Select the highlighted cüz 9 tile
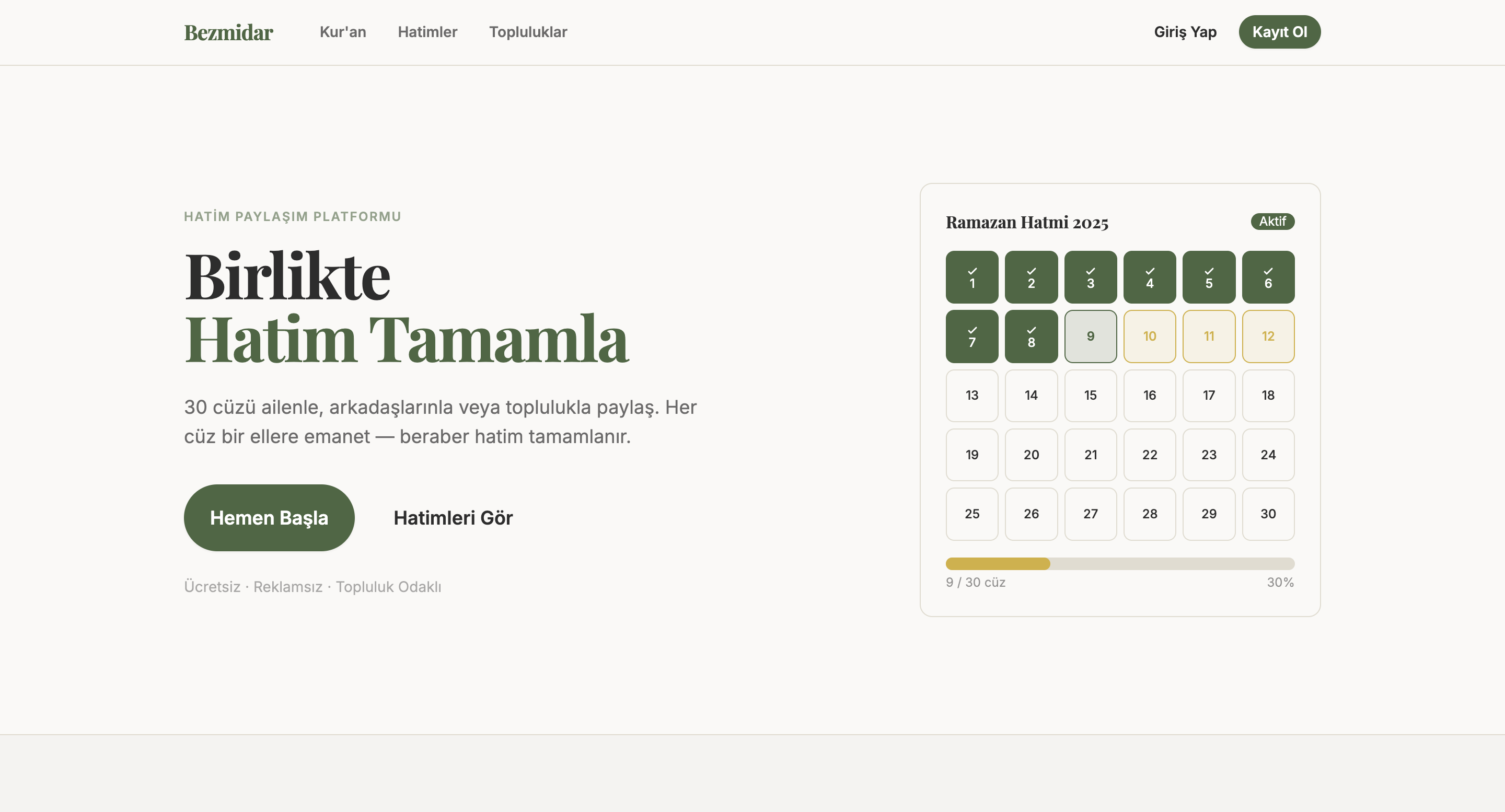The image size is (1505, 812). tap(1091, 337)
